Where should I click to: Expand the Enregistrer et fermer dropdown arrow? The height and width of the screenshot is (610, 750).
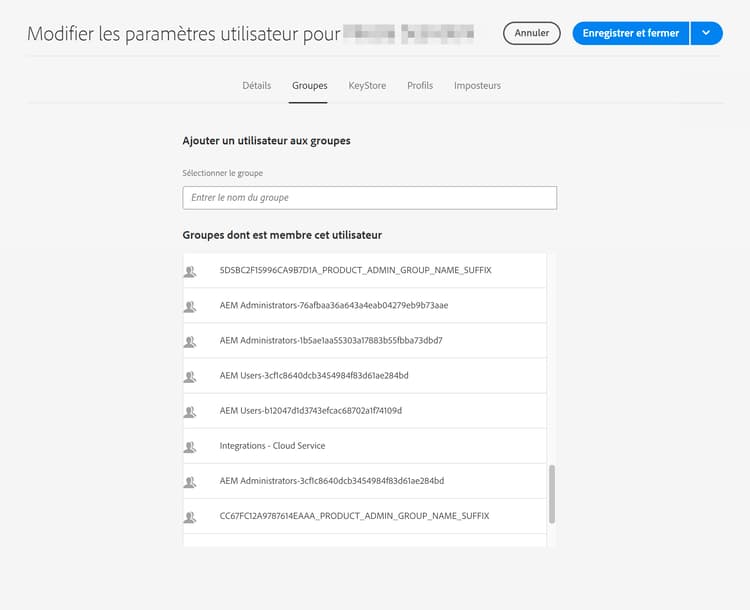(x=706, y=33)
